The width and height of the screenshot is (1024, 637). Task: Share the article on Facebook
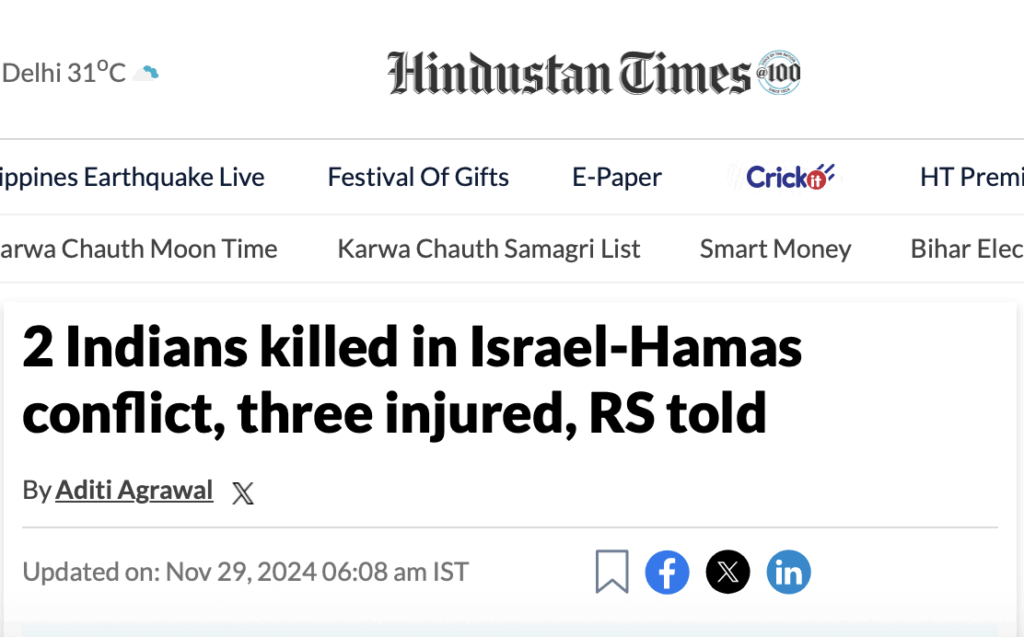coord(667,572)
